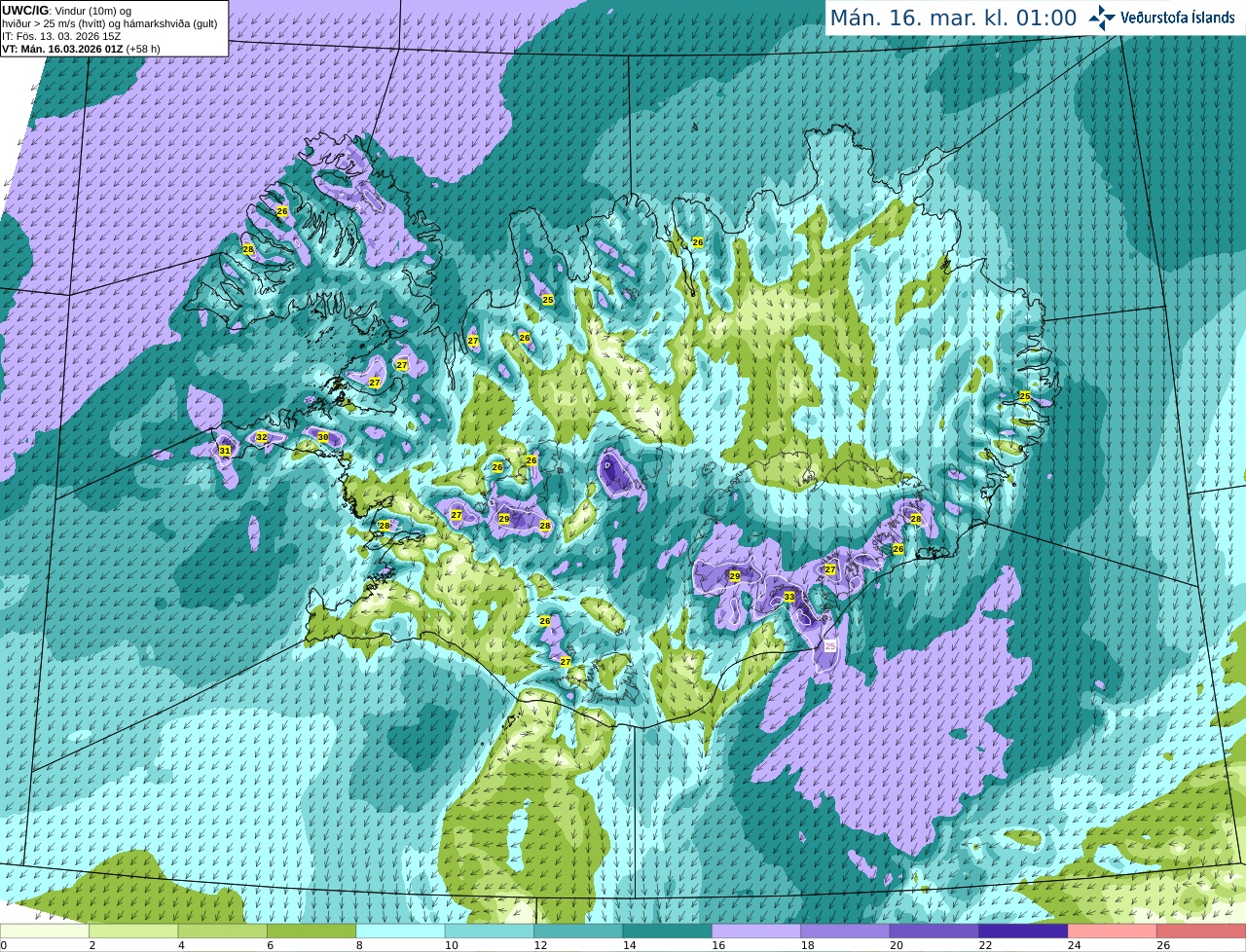
Task: Click the yellow gust label 32
Action: coord(261,438)
